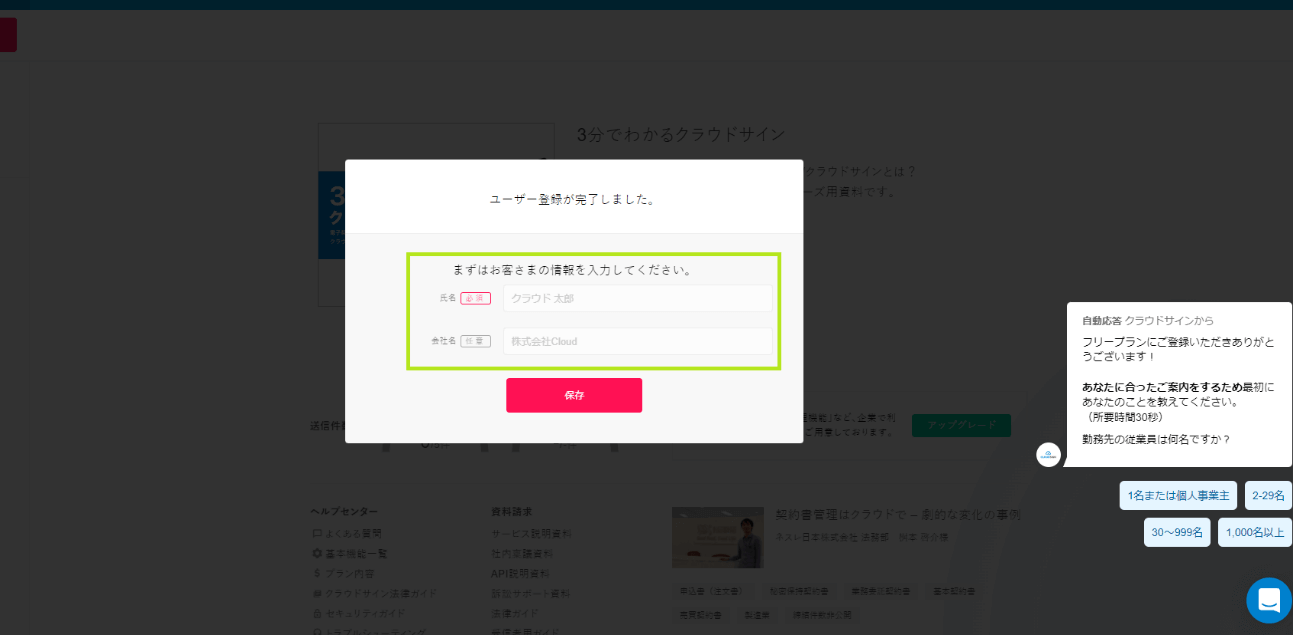Select the 1名または個人事業主 reply option
Screen dimensions: 1293x635
(1177, 495)
